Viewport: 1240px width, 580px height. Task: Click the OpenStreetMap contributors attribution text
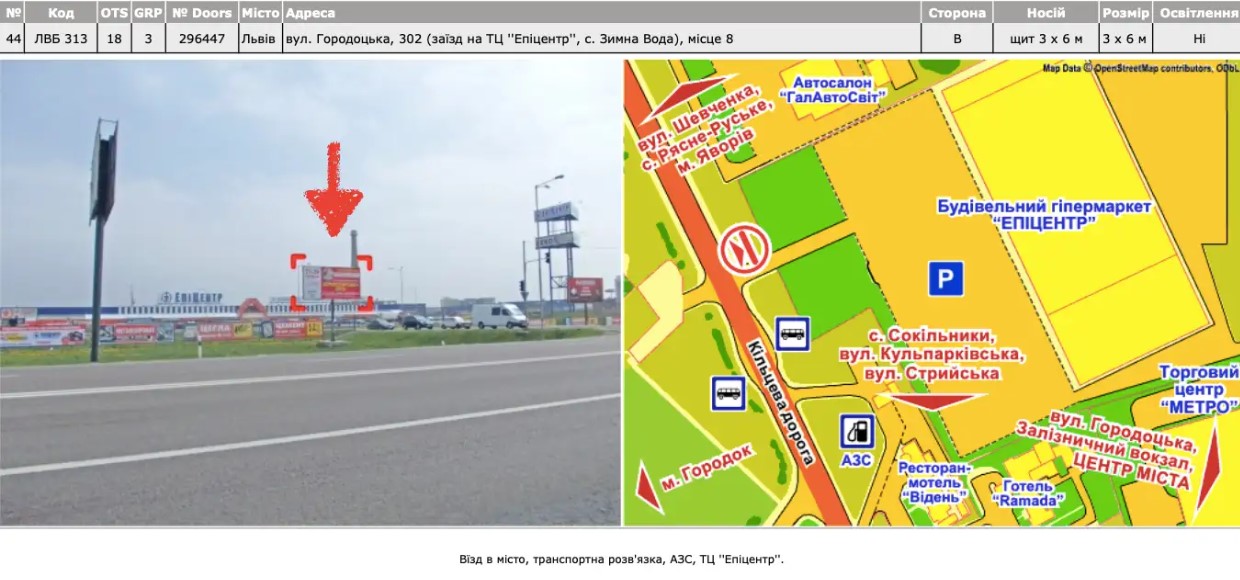[1141, 68]
